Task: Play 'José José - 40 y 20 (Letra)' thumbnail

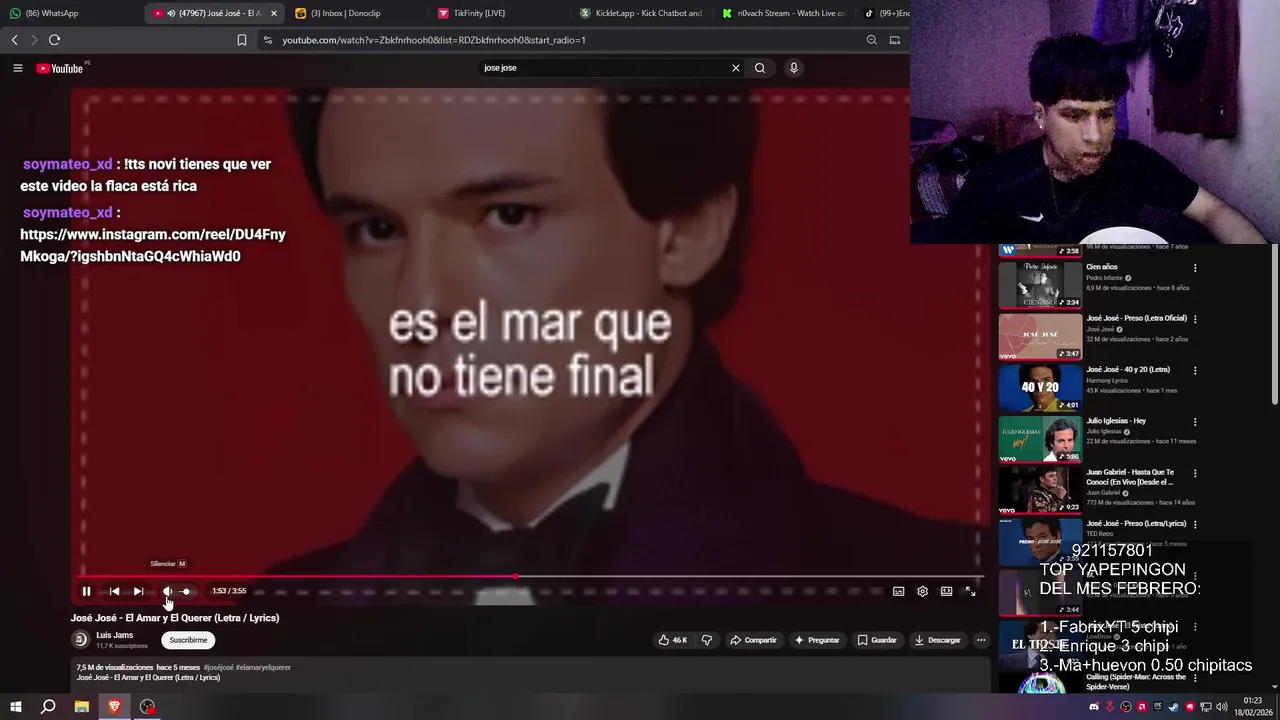Action: tap(1040, 388)
